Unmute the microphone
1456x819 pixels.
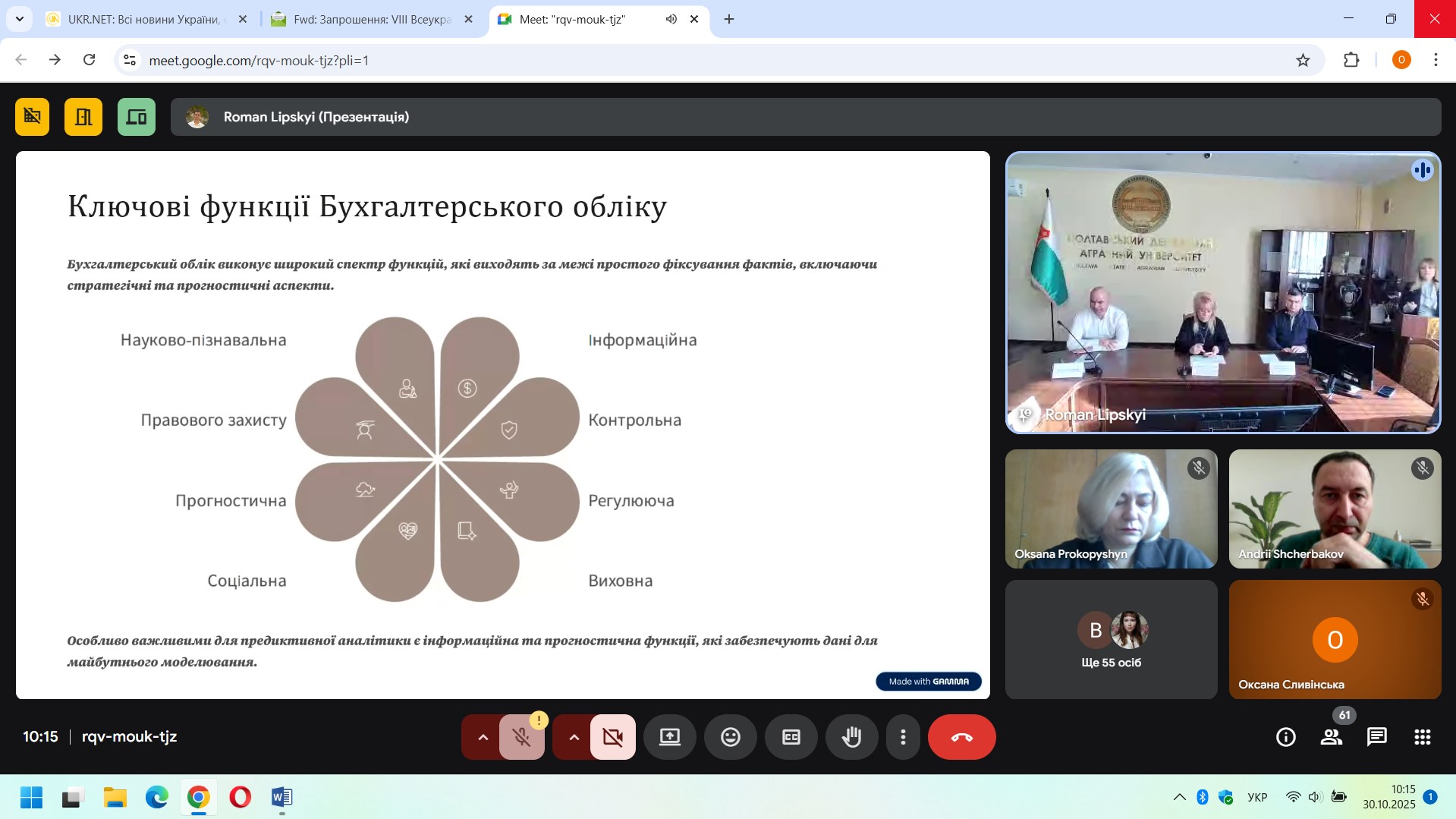[x=521, y=736]
